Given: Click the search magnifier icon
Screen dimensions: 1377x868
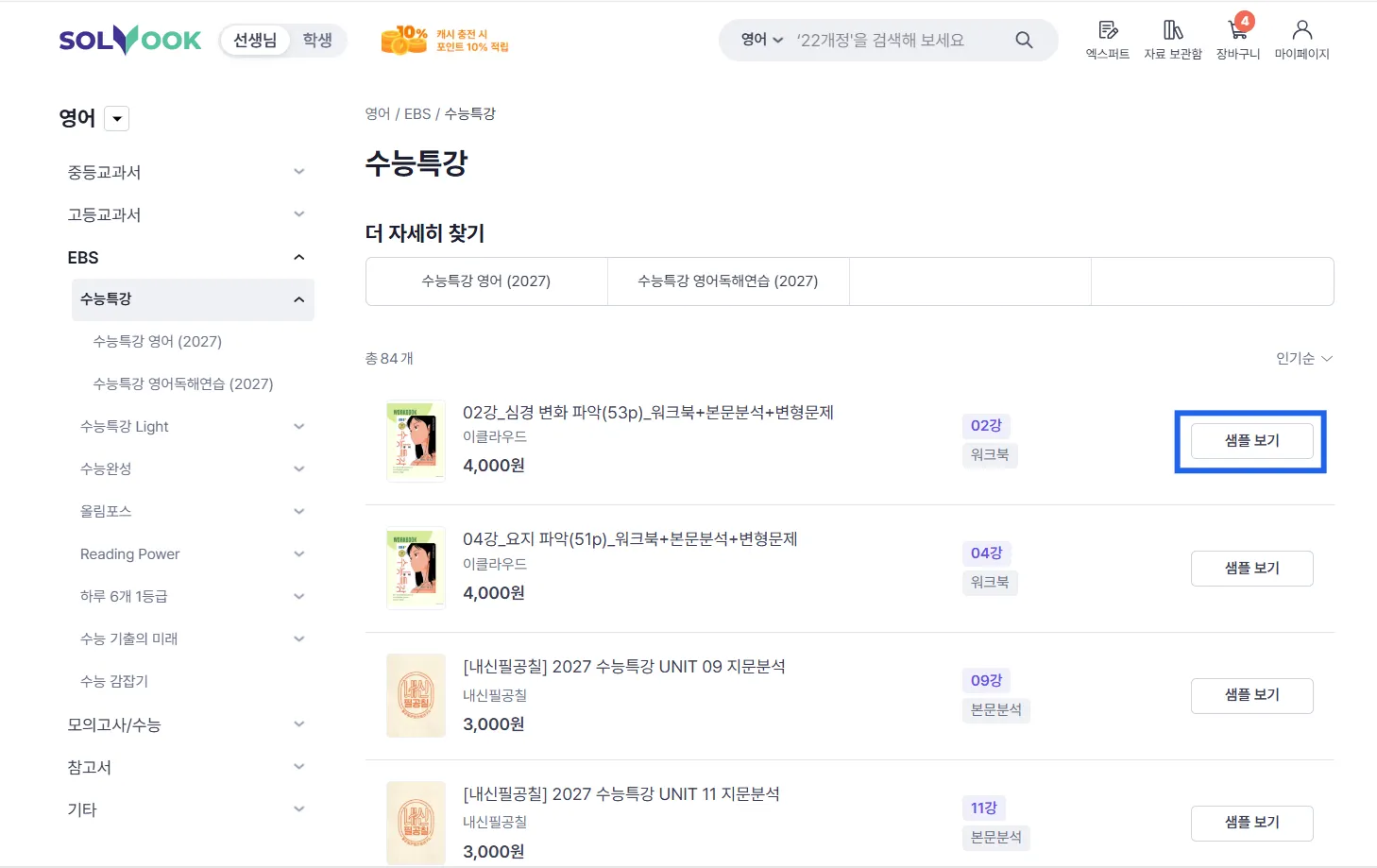Looking at the screenshot, I should tap(1024, 40).
